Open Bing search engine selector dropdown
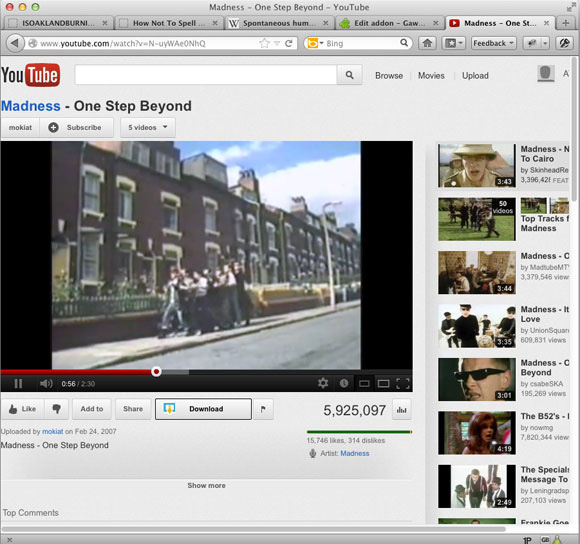 click(x=315, y=43)
